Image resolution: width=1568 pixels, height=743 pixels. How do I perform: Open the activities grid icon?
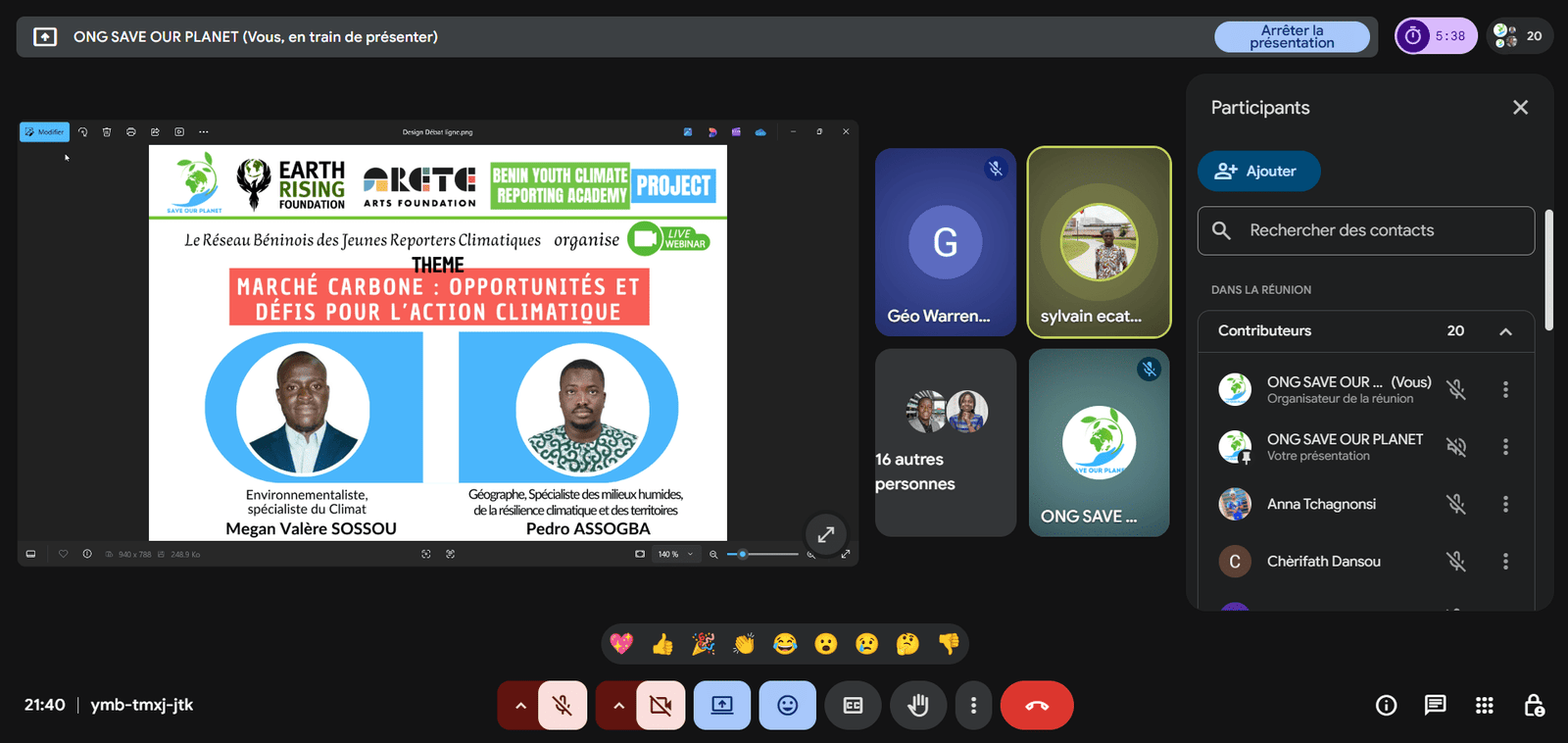(x=1484, y=706)
